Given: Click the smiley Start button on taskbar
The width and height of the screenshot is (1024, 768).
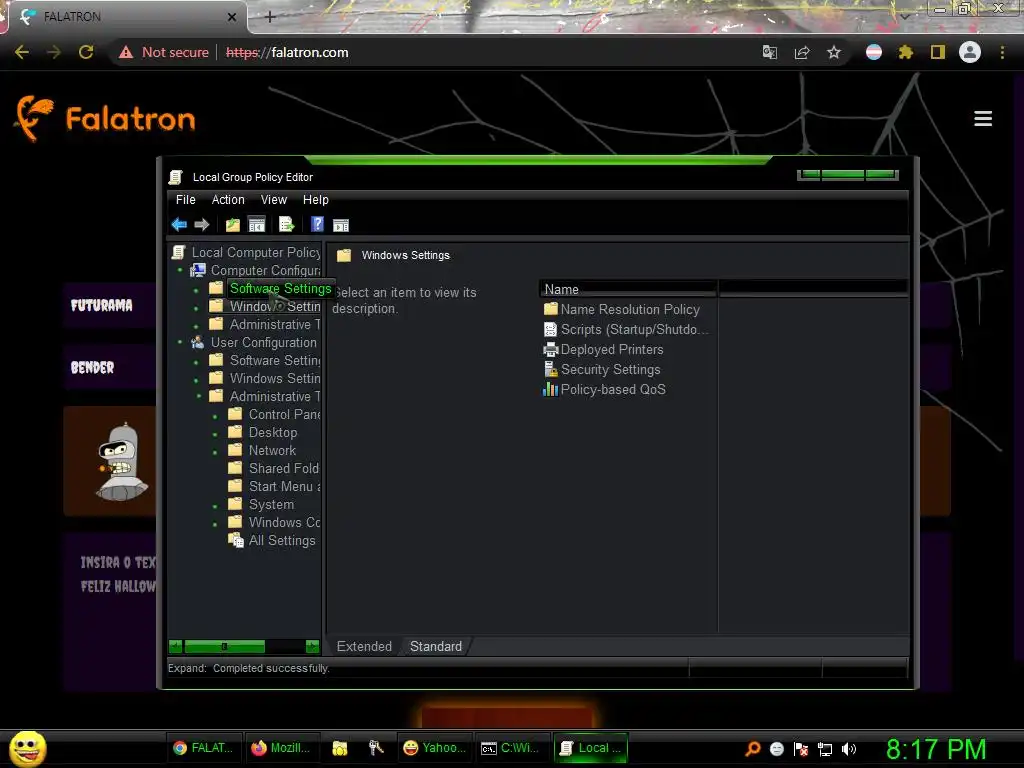Looking at the screenshot, I should point(27,748).
